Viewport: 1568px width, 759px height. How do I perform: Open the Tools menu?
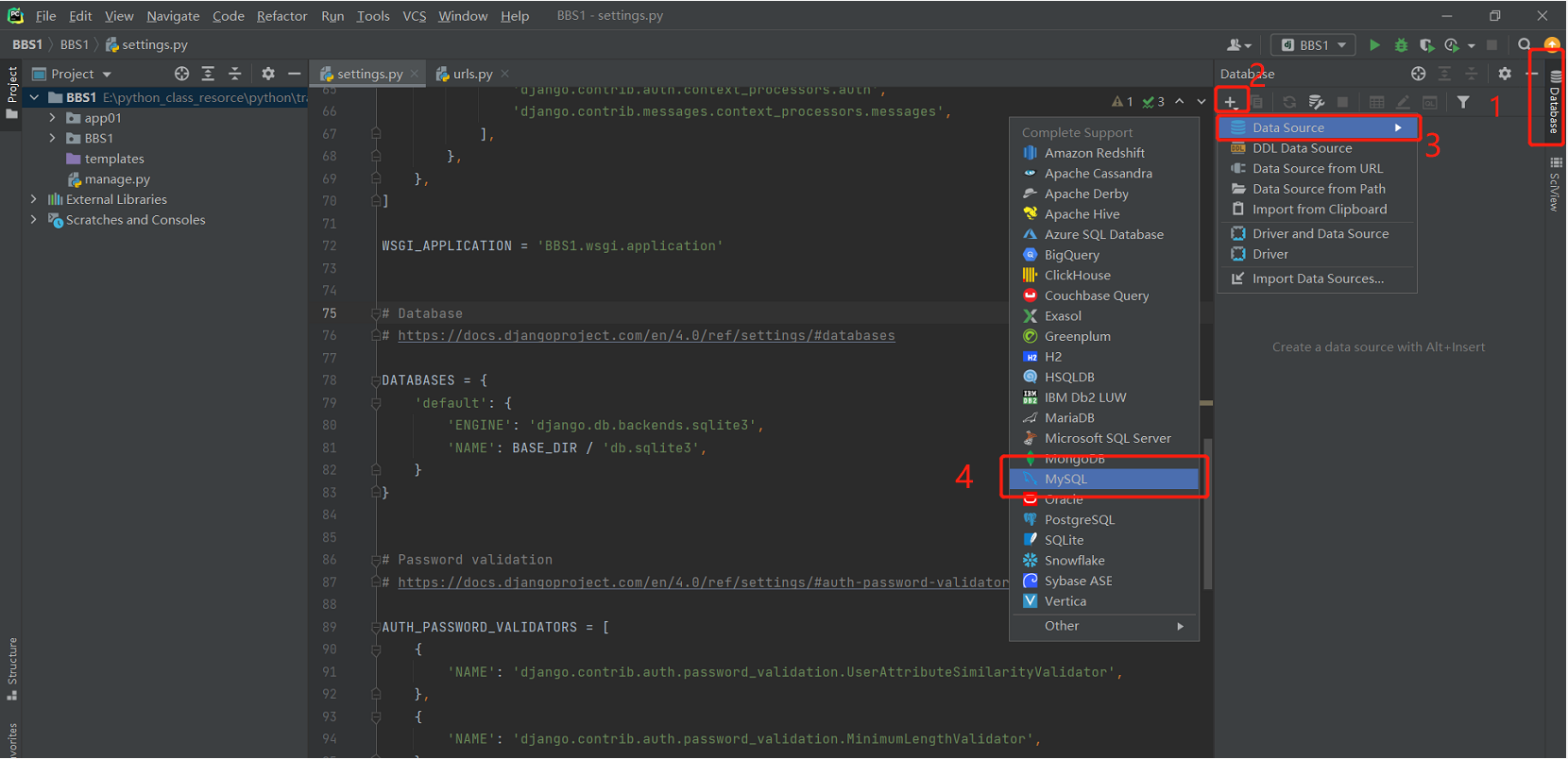(x=373, y=16)
